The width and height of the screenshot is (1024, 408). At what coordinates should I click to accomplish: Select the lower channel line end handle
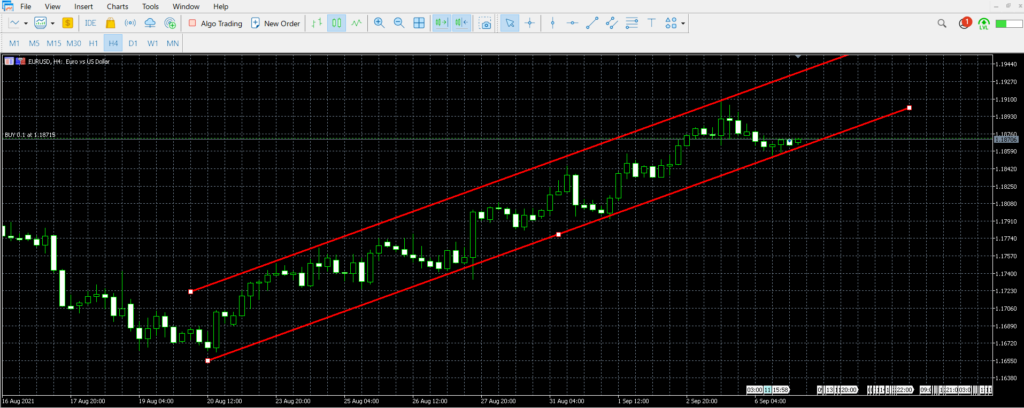908,107
